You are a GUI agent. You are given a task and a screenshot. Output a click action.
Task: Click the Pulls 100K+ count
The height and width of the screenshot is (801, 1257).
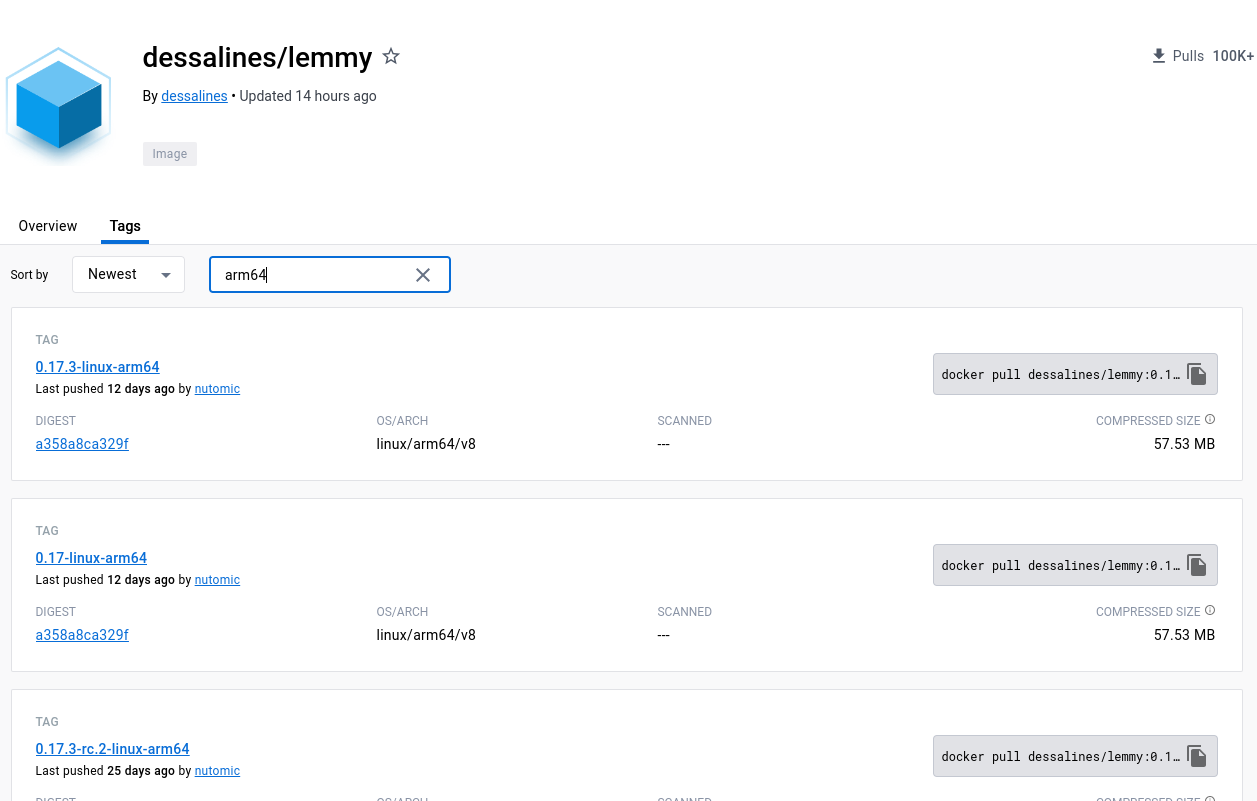point(1233,56)
